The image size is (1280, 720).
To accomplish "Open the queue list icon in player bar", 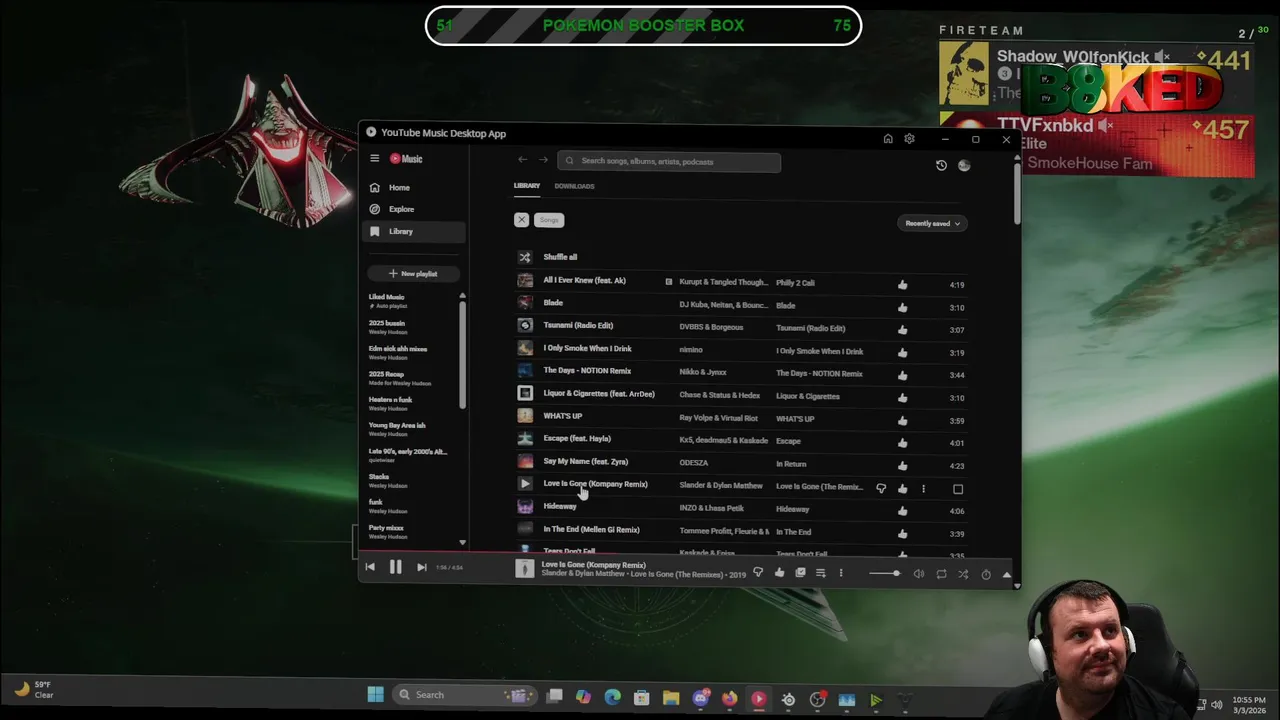I will click(820, 573).
